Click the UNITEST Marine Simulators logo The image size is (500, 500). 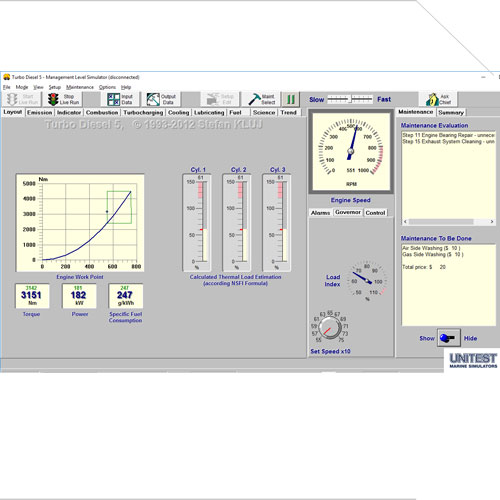click(x=473, y=360)
